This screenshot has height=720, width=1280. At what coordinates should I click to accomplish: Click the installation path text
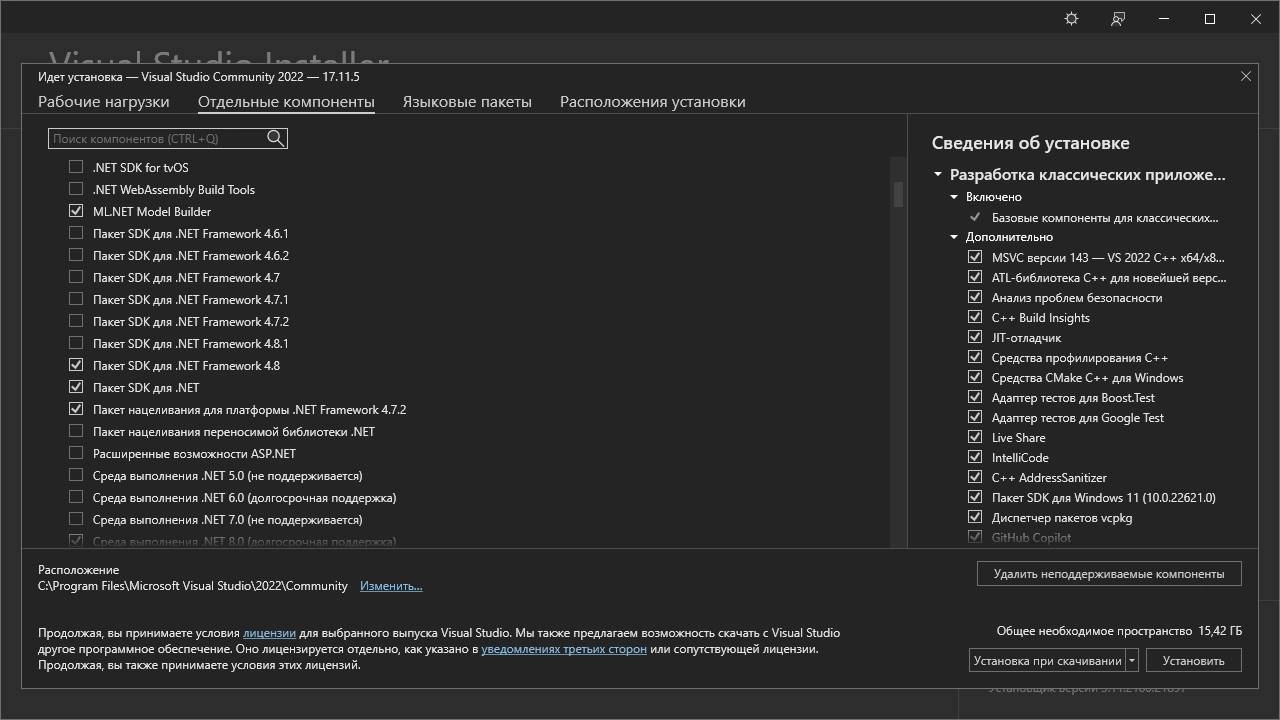click(x=193, y=586)
